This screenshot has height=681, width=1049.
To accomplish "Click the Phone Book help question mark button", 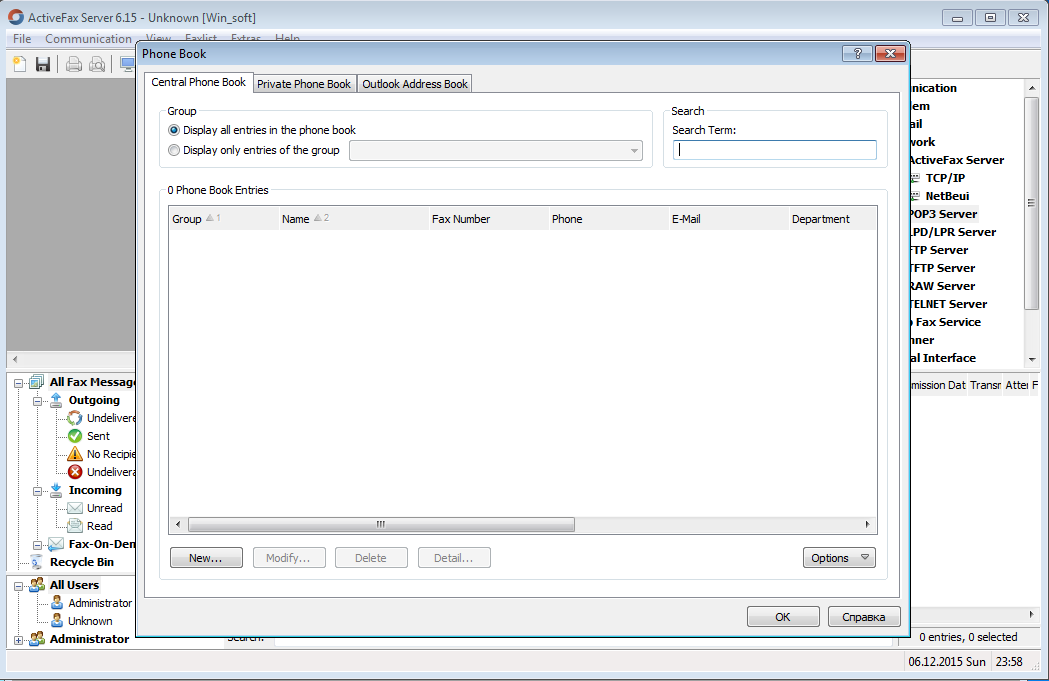I will point(857,54).
